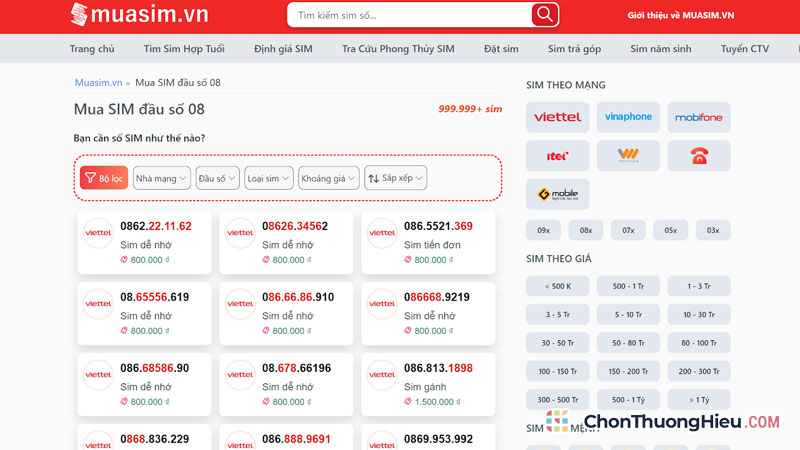Screen dimensions: 800x450
Task: Choose the 300 - 500 Tr price range
Action: click(558, 399)
